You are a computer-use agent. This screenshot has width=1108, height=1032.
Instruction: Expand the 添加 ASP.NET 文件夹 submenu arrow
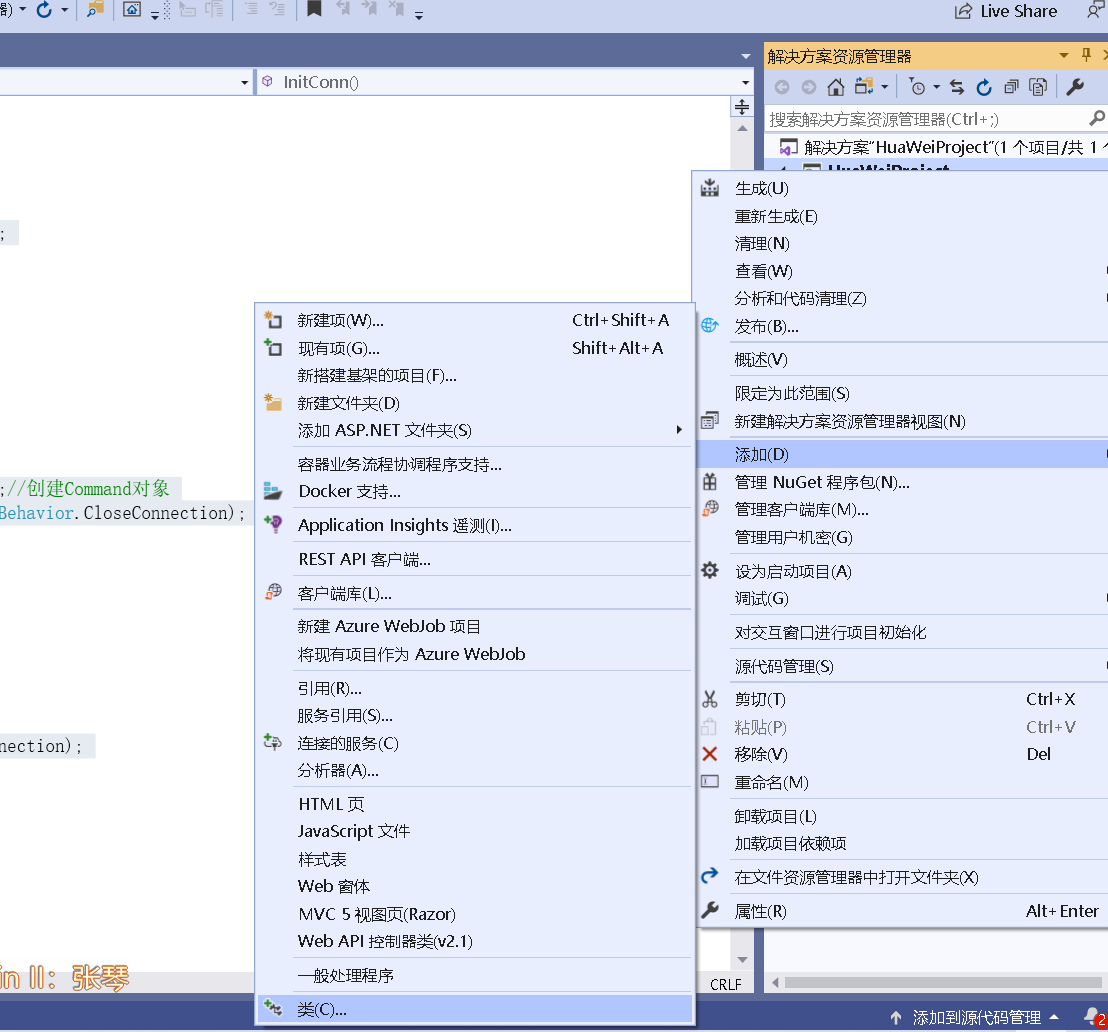pyautogui.click(x=680, y=430)
